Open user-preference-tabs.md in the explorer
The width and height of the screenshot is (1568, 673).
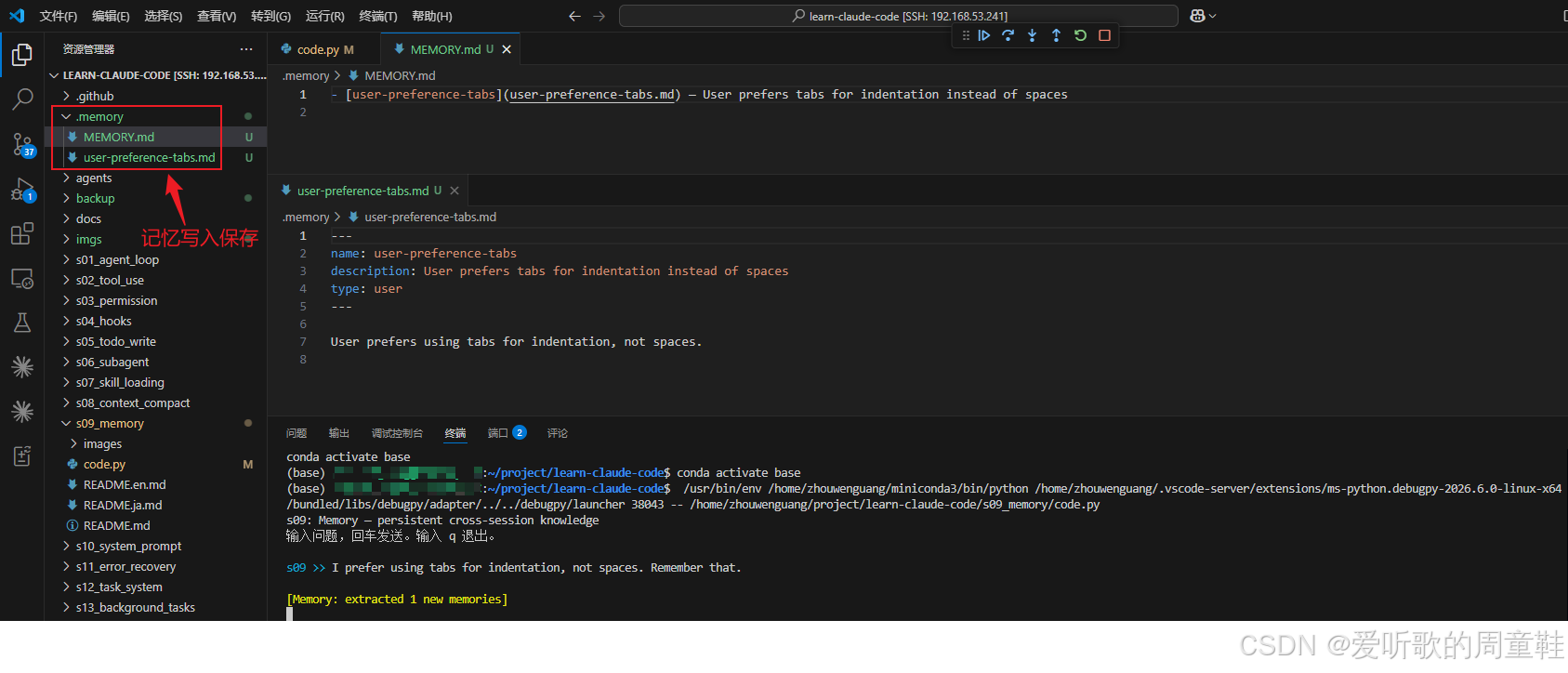(x=149, y=158)
